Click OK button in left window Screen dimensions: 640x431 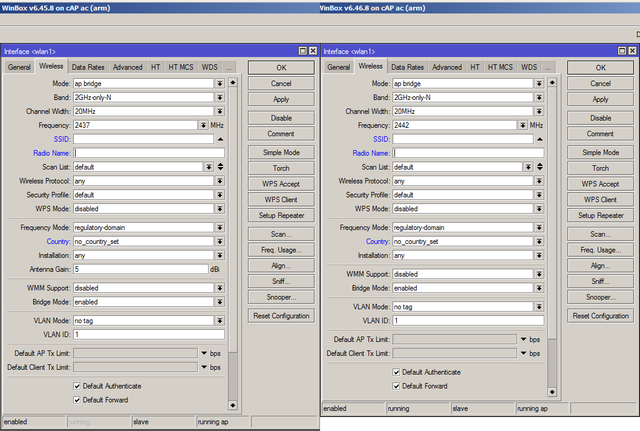tap(281, 68)
